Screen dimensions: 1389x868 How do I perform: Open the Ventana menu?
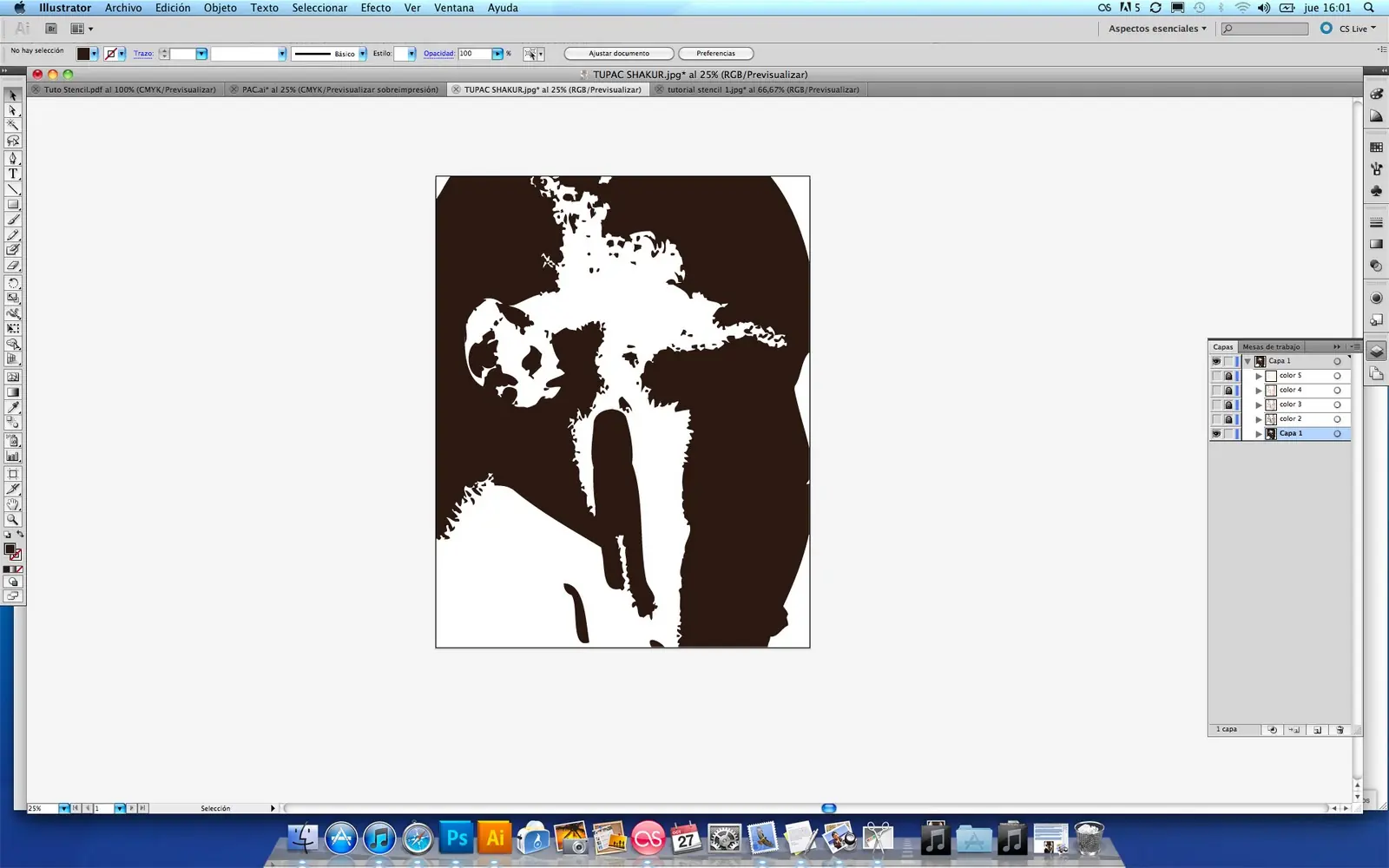click(454, 8)
